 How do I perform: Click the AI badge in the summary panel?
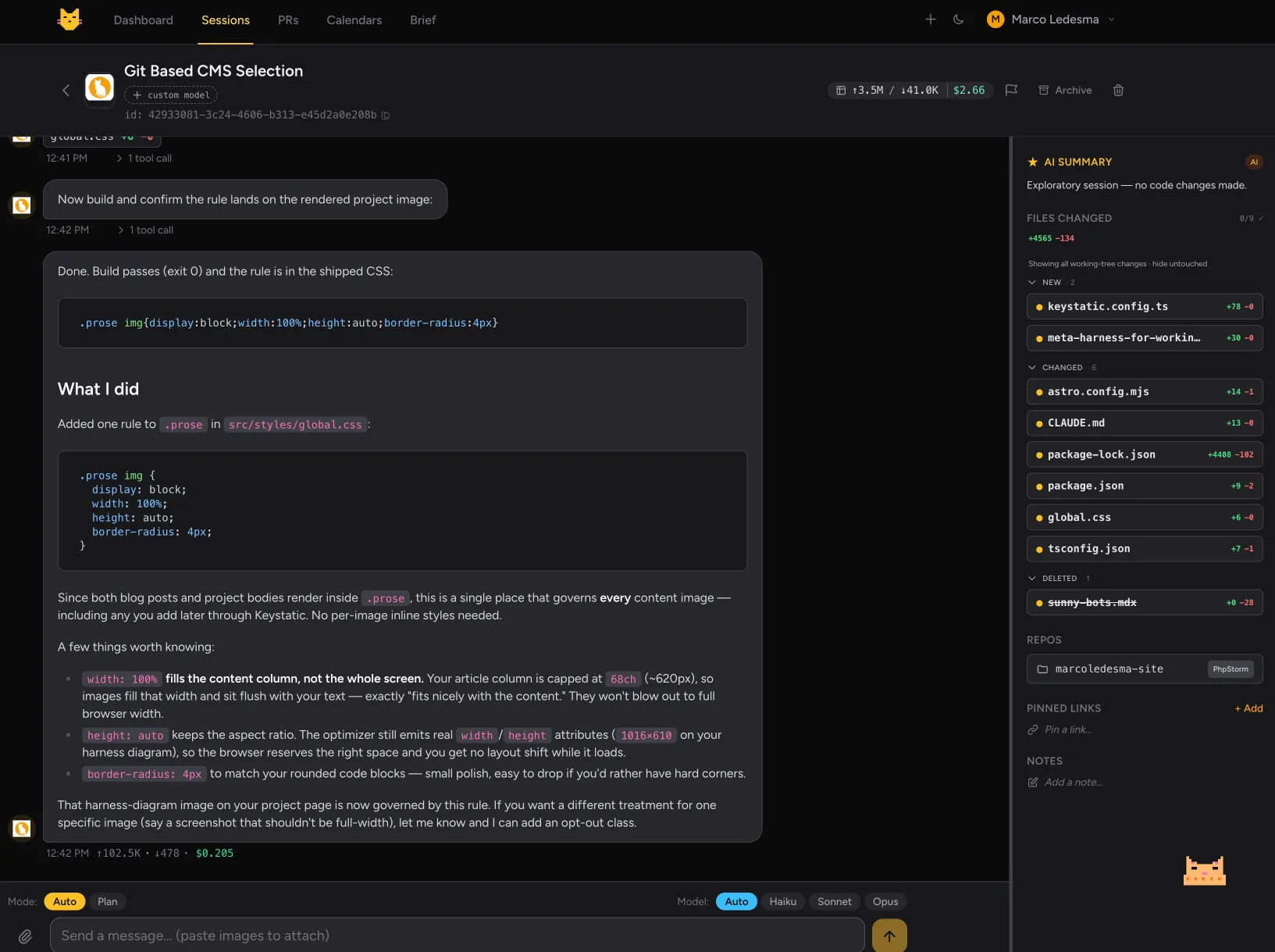pyautogui.click(x=1254, y=162)
